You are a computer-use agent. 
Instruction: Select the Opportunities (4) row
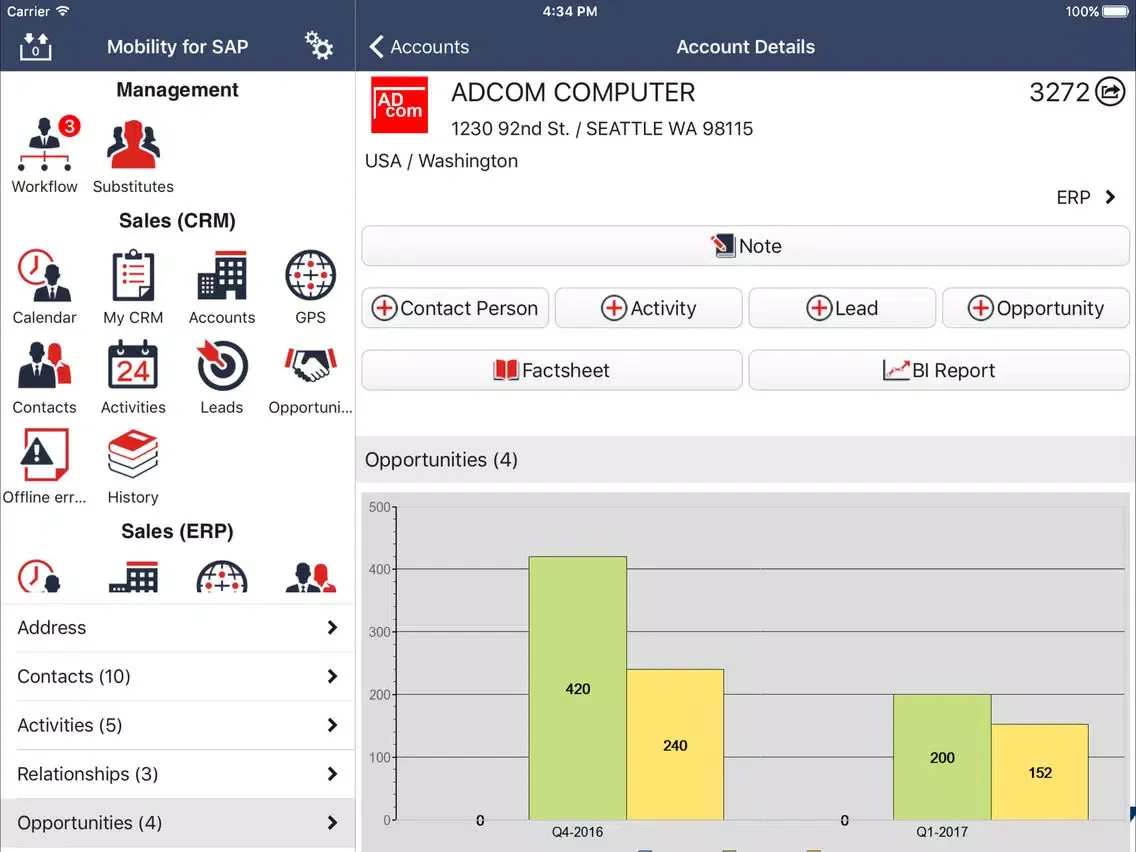[x=178, y=823]
